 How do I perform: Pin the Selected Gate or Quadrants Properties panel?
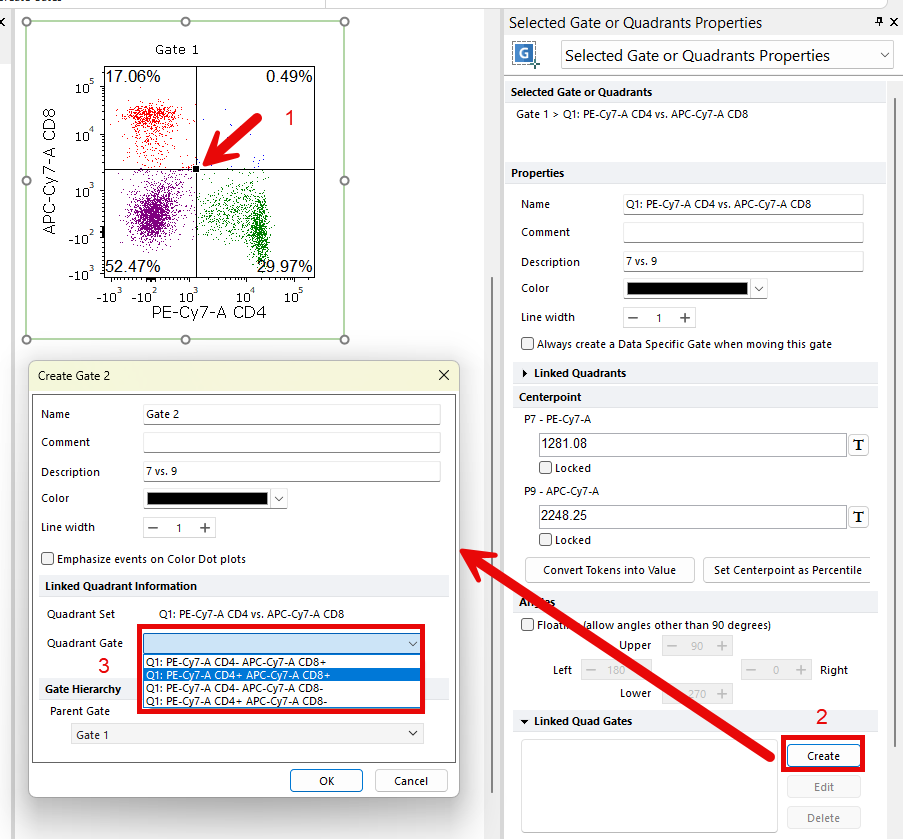[x=879, y=22]
